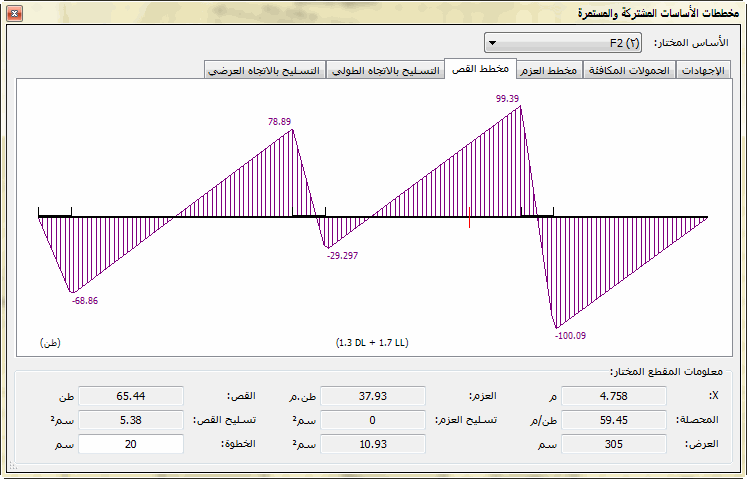The height and width of the screenshot is (479, 747).
Task: Click the الخطوة input field showing 20
Action: coord(131,443)
